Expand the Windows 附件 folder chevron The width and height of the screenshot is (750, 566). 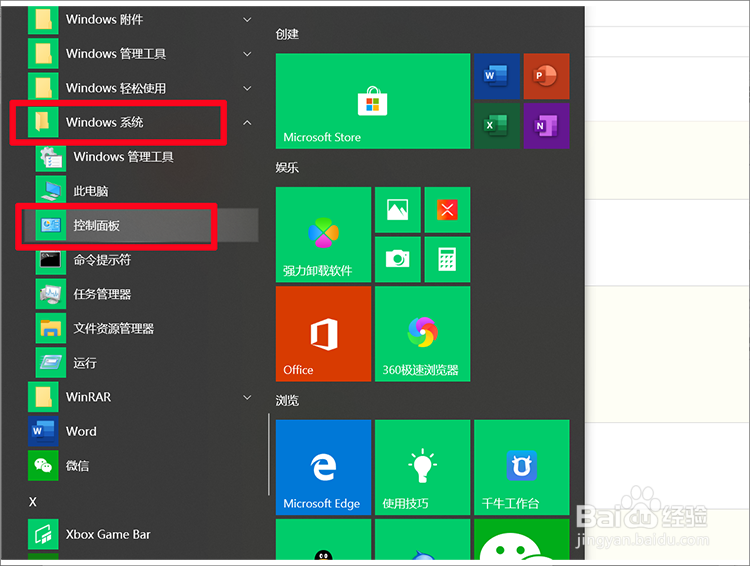[x=247, y=20]
